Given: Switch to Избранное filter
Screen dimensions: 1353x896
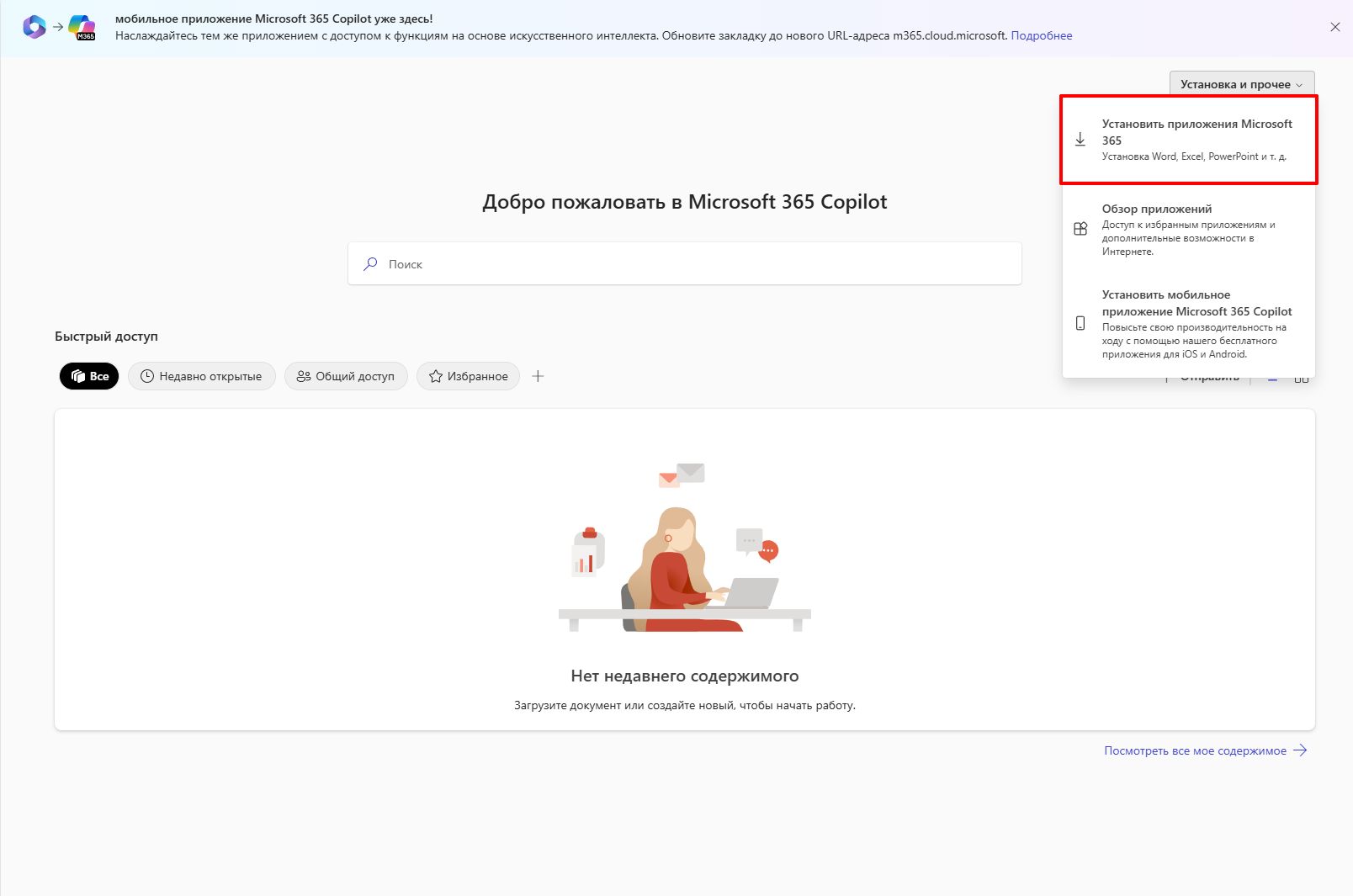Looking at the screenshot, I should [x=468, y=376].
